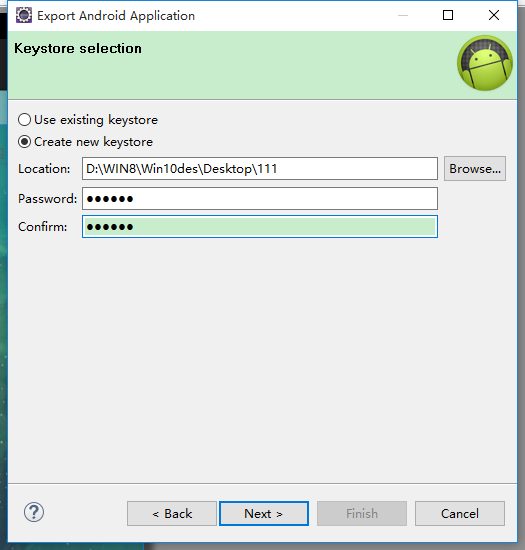Open the help question mark icon
Viewport: 525px width, 550px height.
34,512
